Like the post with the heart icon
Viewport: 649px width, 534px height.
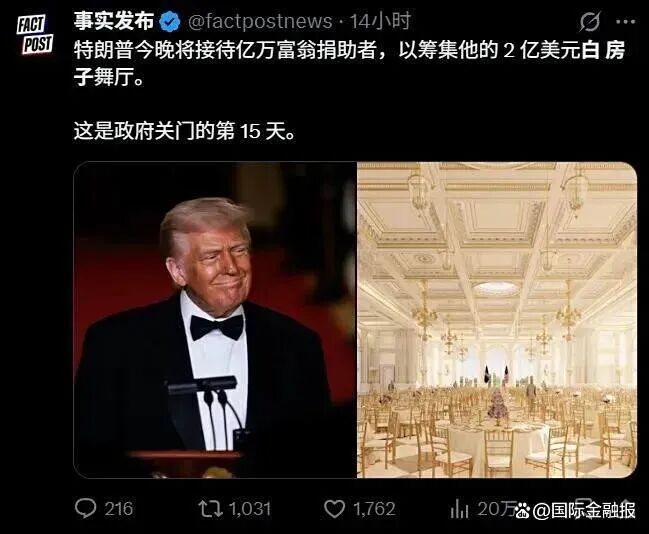click(334, 509)
